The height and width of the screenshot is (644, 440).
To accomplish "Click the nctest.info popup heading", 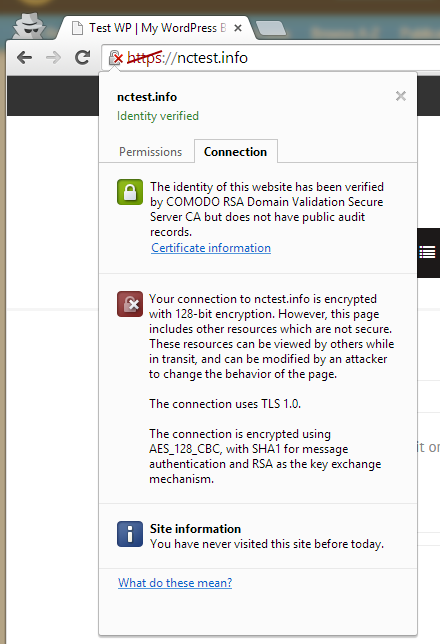I will [x=147, y=97].
